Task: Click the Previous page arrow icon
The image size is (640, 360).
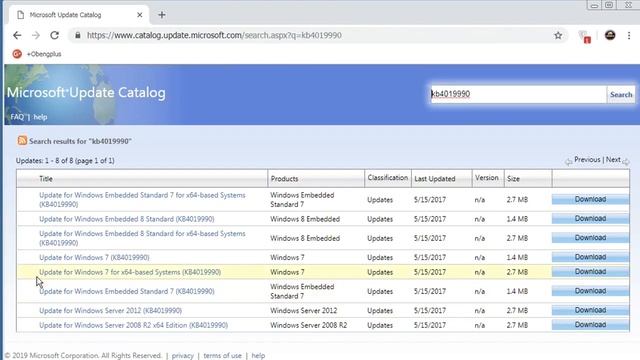Action: click(568, 162)
